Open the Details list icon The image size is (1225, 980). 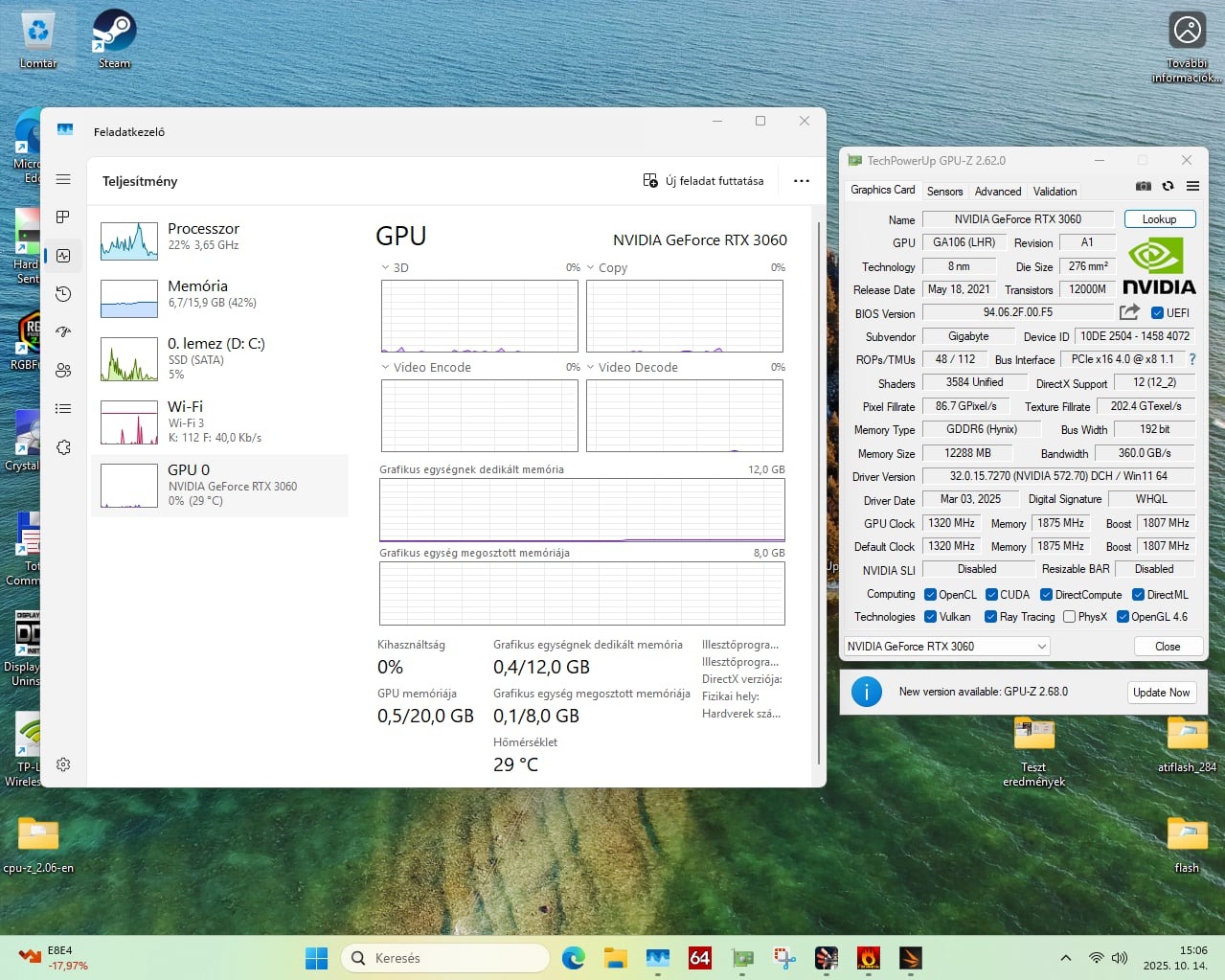[63, 409]
